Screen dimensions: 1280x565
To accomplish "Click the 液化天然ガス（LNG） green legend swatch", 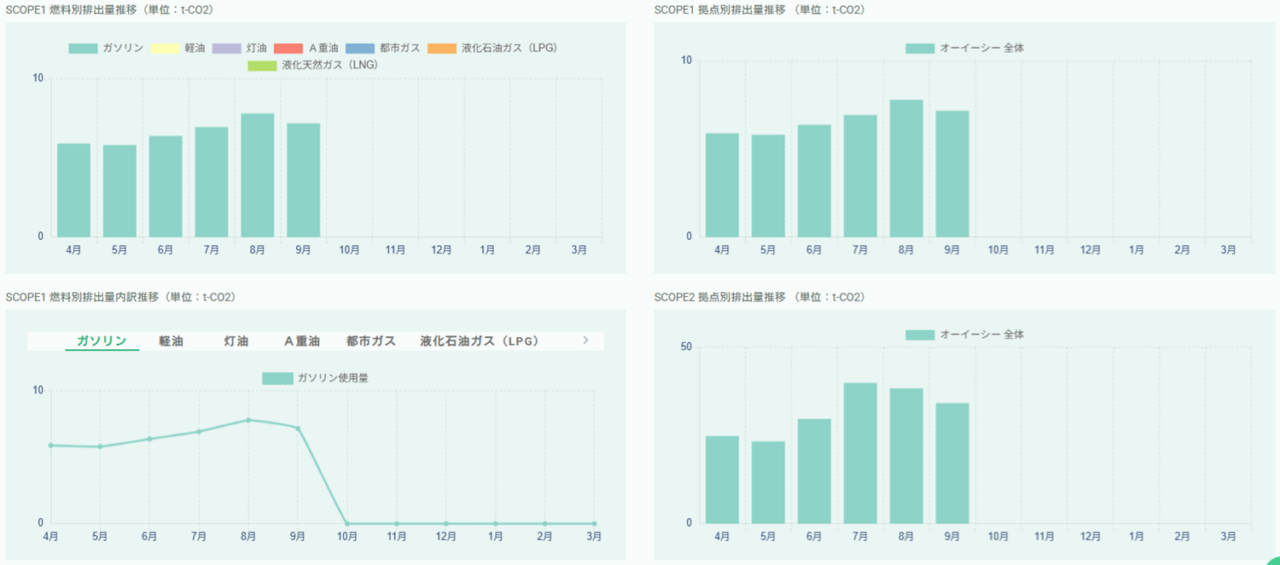I will [261, 65].
